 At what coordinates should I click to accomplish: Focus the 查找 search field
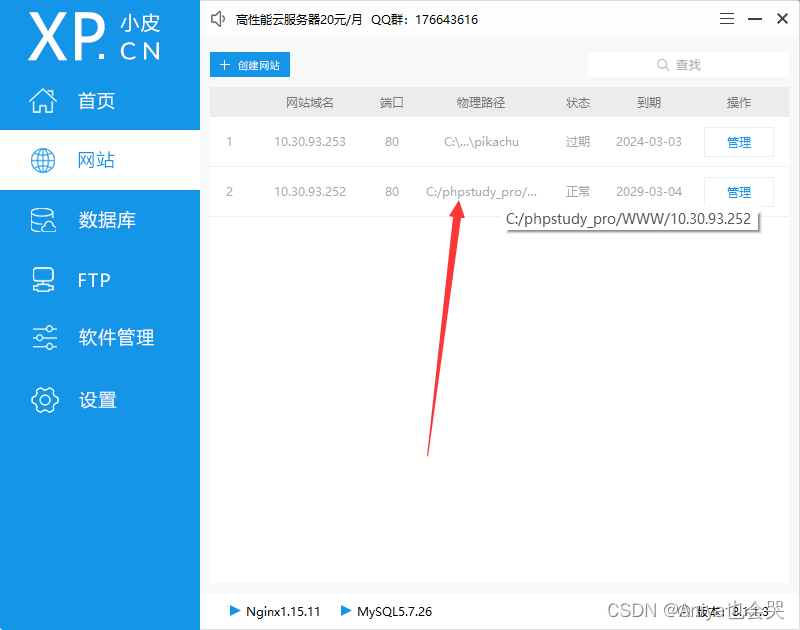click(688, 65)
